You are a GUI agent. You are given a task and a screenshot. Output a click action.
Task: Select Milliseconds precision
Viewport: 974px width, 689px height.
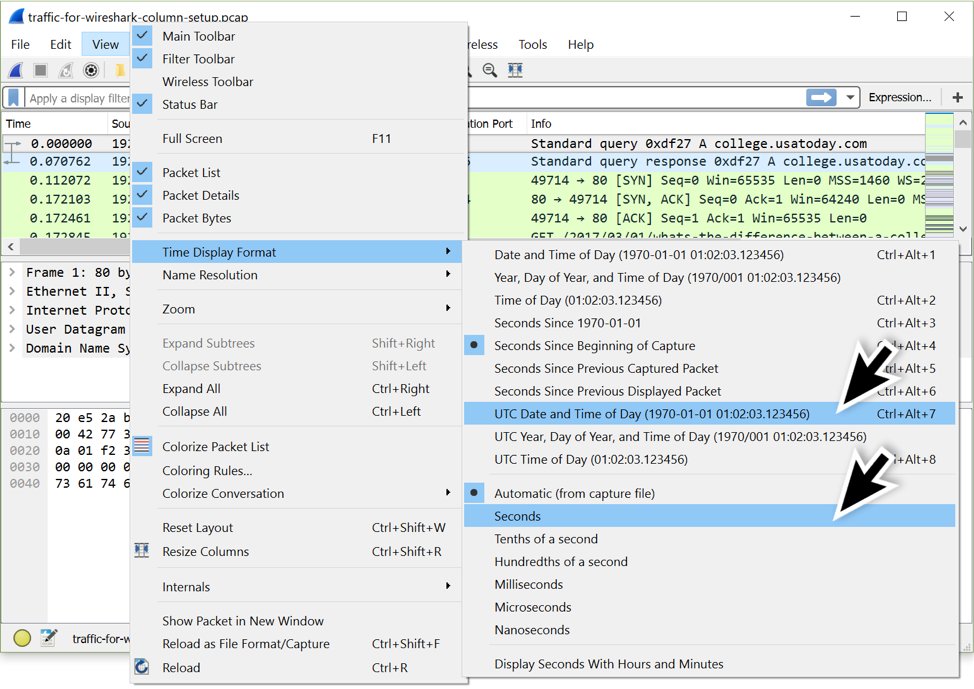(x=709, y=585)
